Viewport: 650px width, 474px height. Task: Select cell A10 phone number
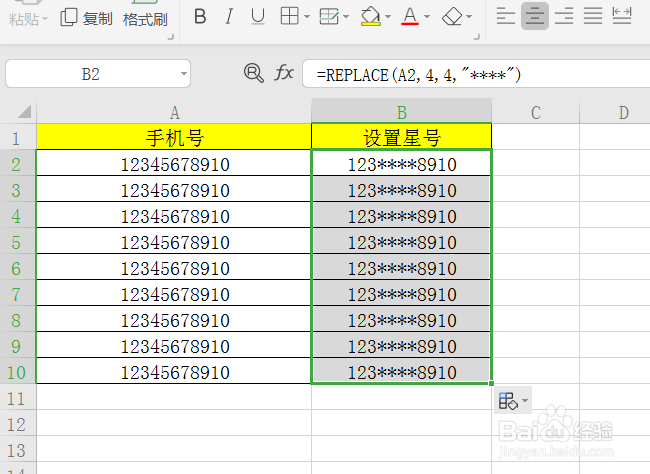click(x=174, y=371)
